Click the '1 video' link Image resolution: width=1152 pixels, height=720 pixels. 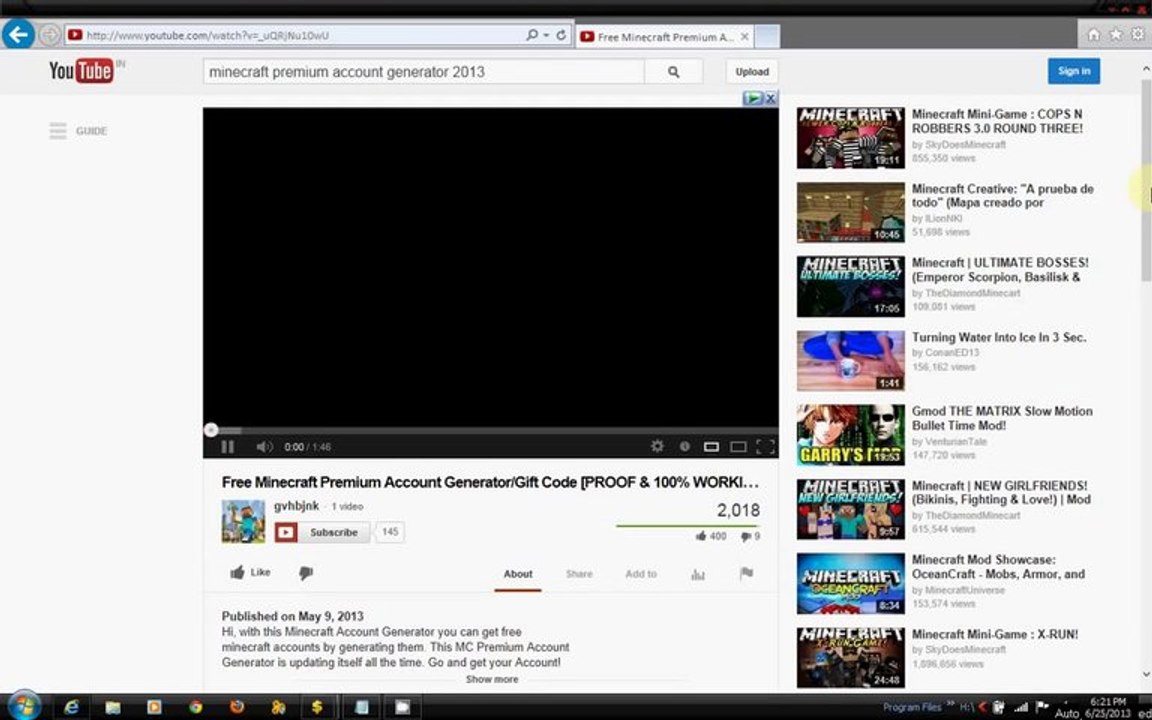coord(347,507)
